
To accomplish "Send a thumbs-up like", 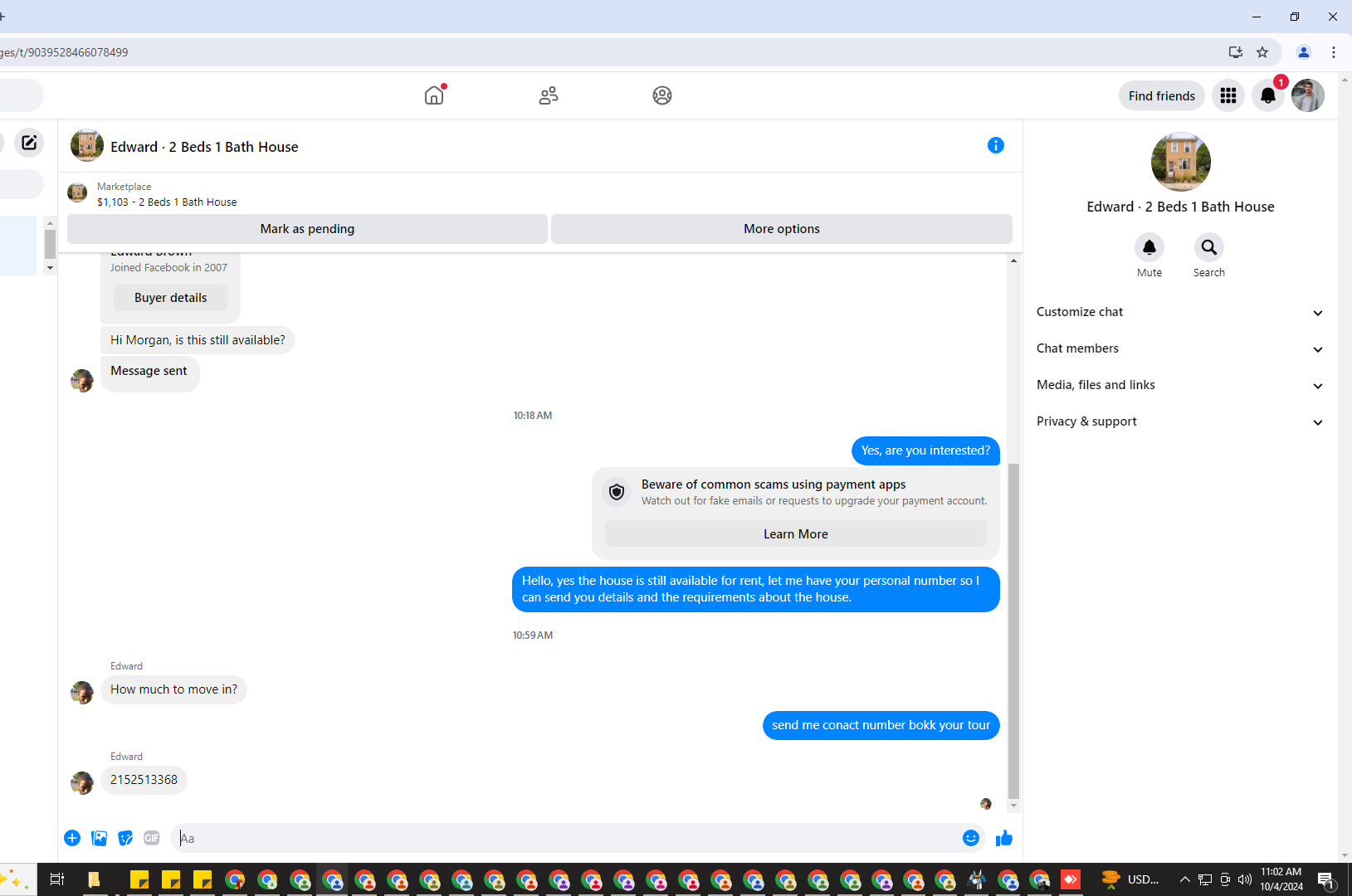I will pos(1004,838).
